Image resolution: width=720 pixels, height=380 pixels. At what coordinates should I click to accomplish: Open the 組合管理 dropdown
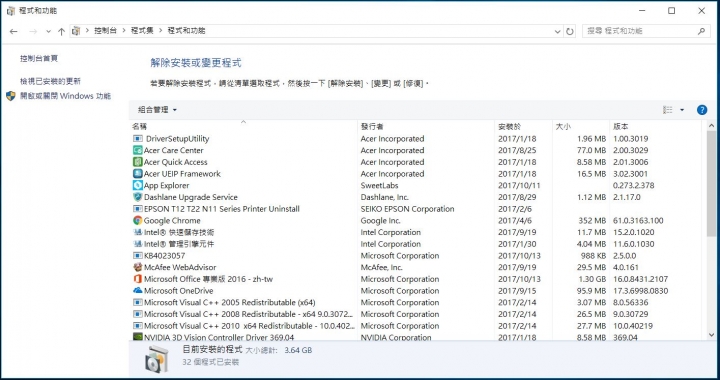(x=158, y=110)
